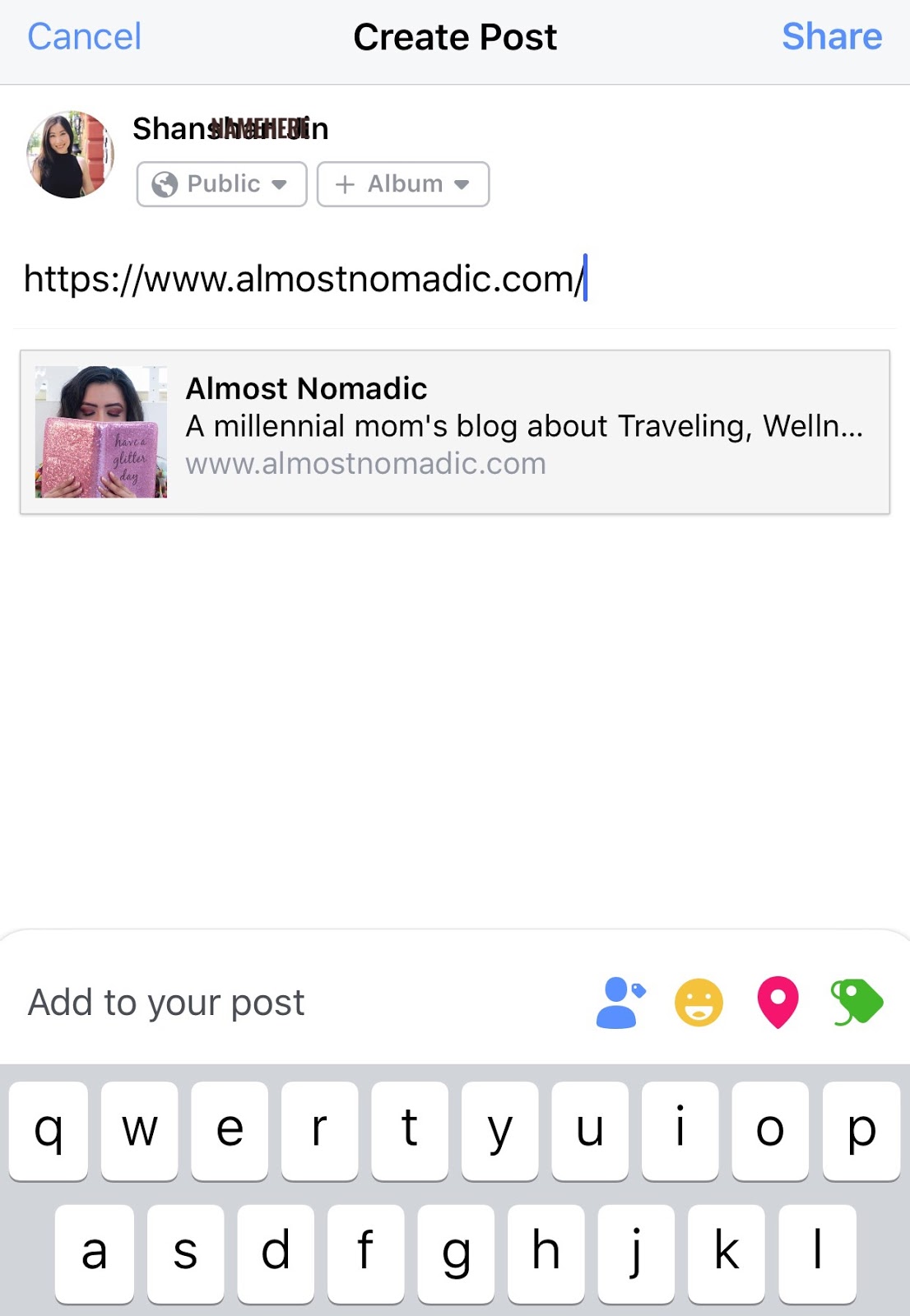Open the Almost Nomadic link preview thumbnail
The width and height of the screenshot is (910, 1316).
click(x=101, y=432)
